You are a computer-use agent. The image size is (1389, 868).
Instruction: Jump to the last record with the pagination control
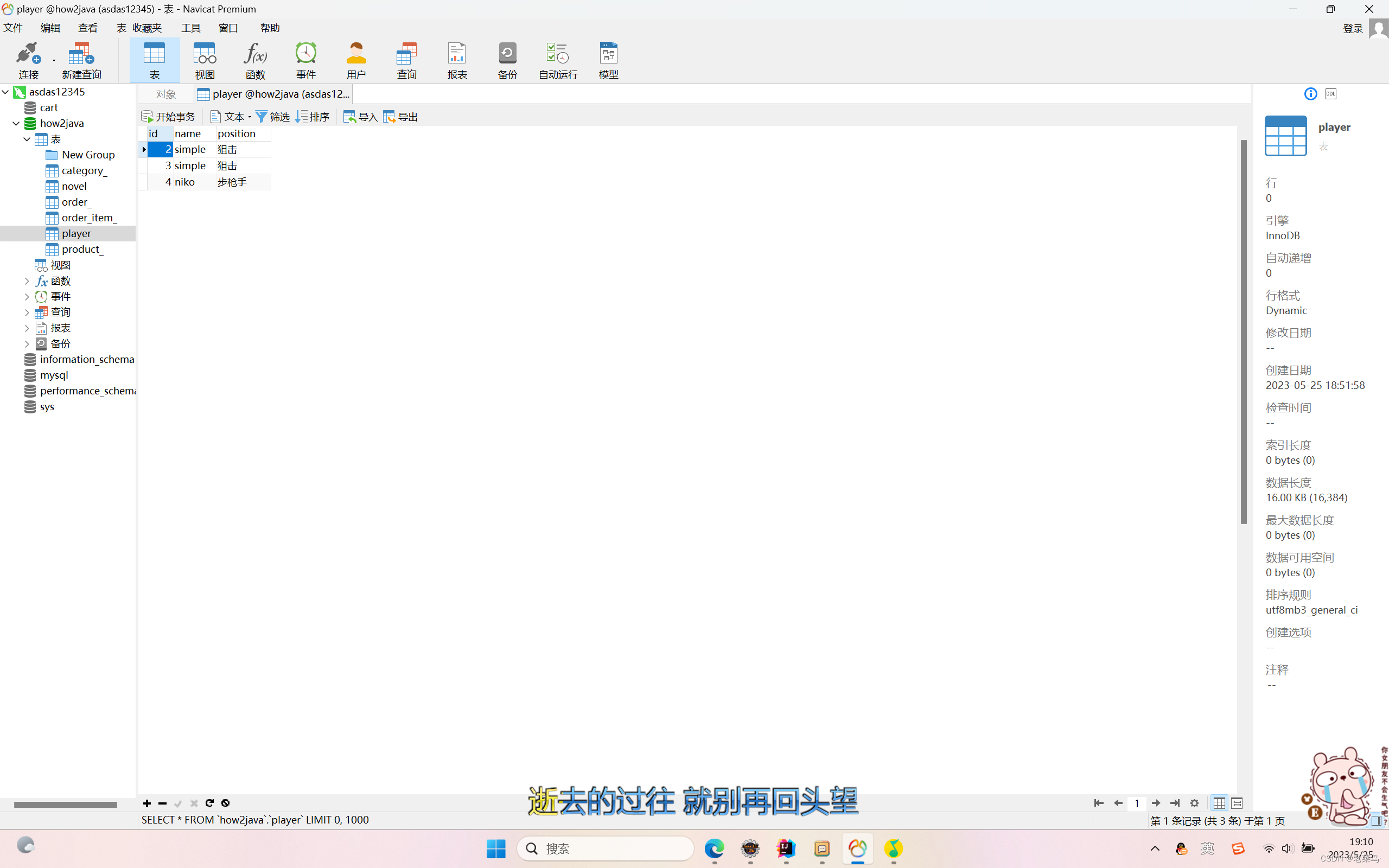coord(1174,803)
